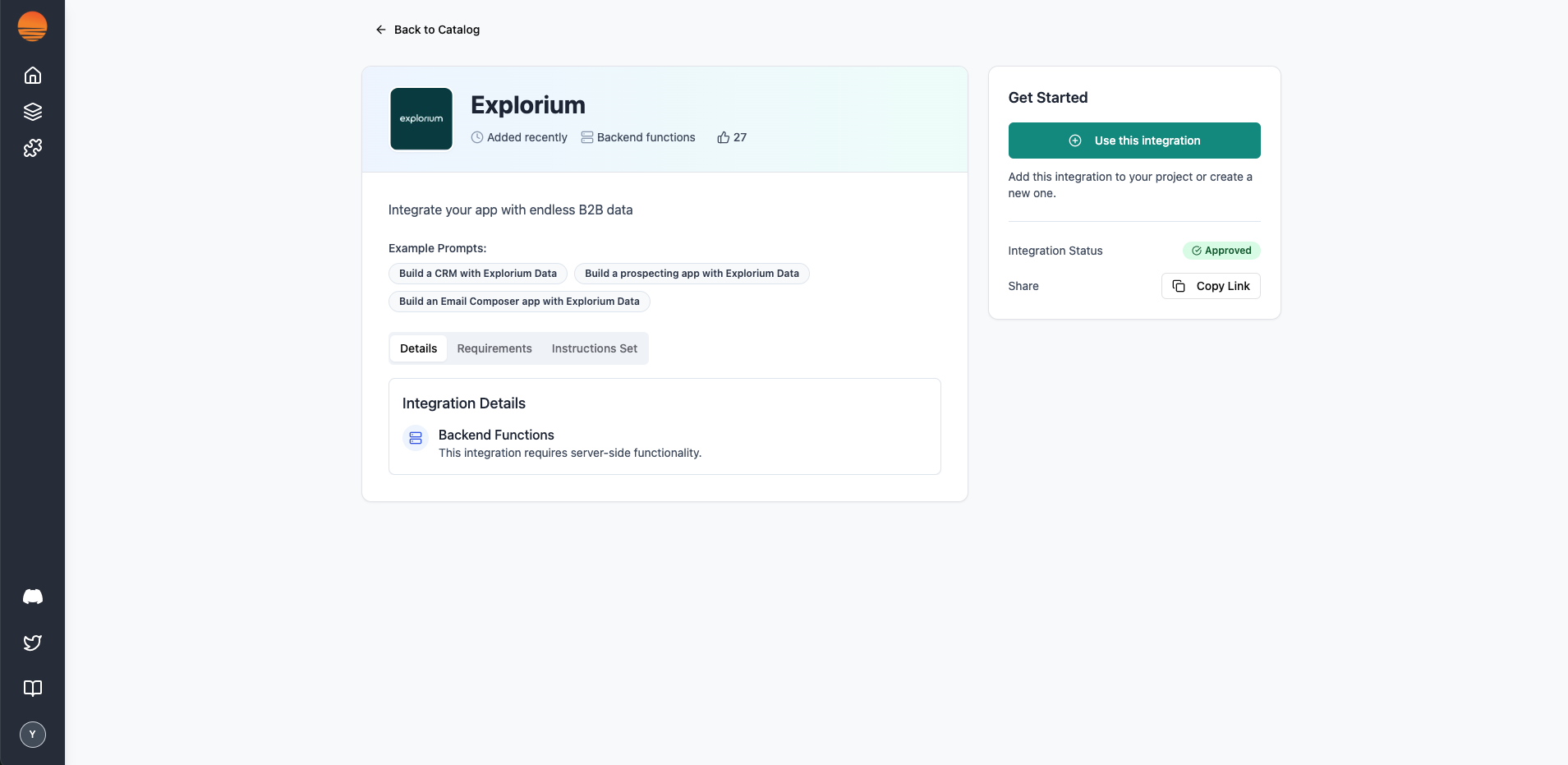Select Build a CRM with Explorium Data prompt

pyautogui.click(x=478, y=274)
